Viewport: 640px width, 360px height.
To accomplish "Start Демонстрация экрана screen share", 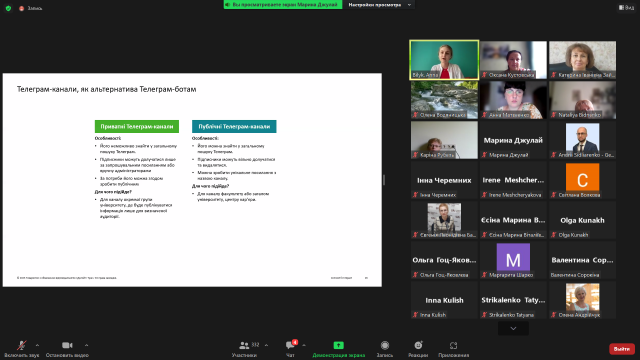I will pyautogui.click(x=338, y=349).
